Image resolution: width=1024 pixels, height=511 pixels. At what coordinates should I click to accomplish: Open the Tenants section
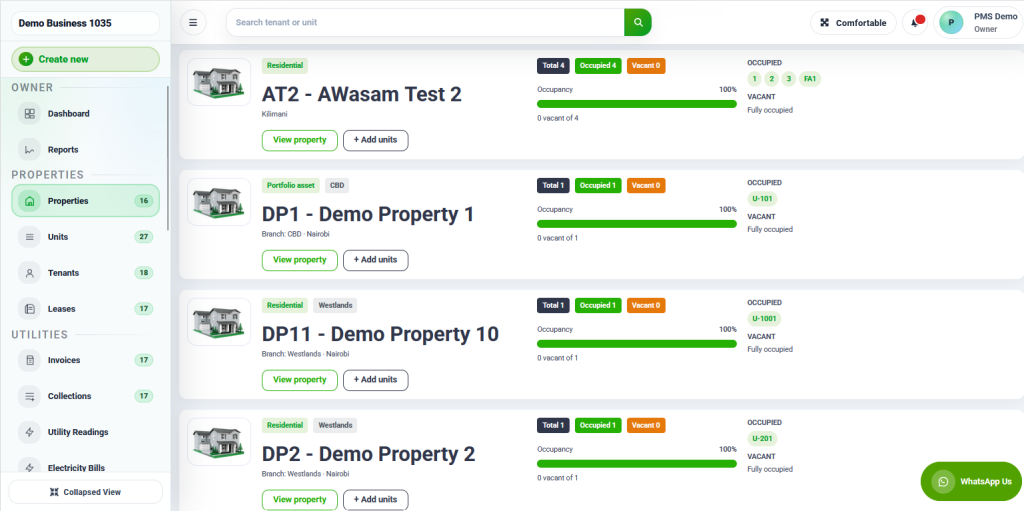[x=85, y=272]
